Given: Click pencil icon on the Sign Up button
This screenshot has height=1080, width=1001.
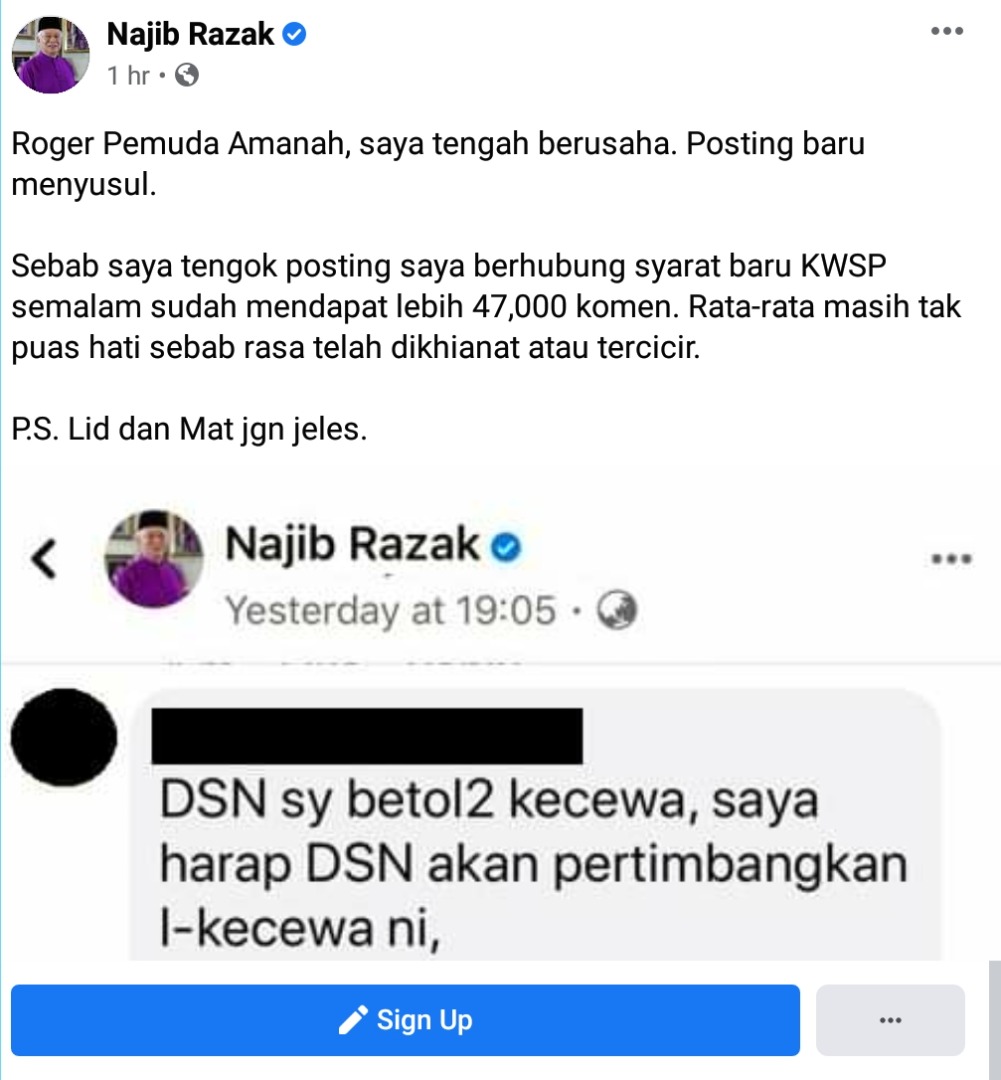Looking at the screenshot, I should click(353, 1020).
